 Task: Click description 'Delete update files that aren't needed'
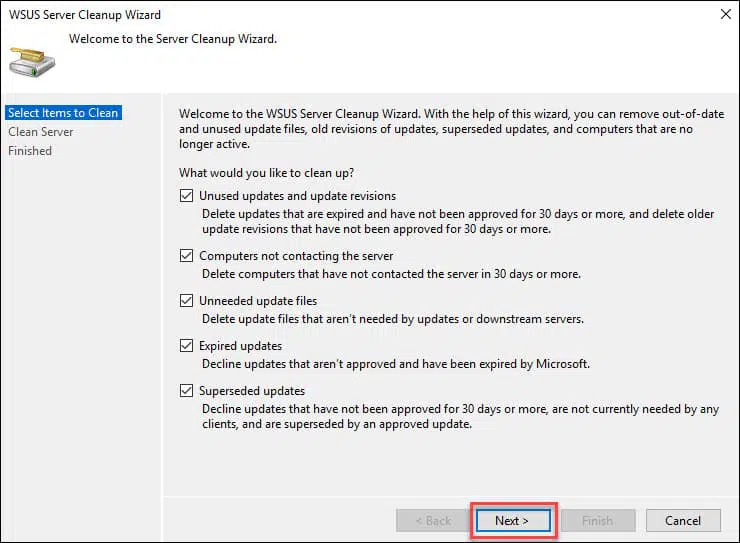(x=393, y=319)
